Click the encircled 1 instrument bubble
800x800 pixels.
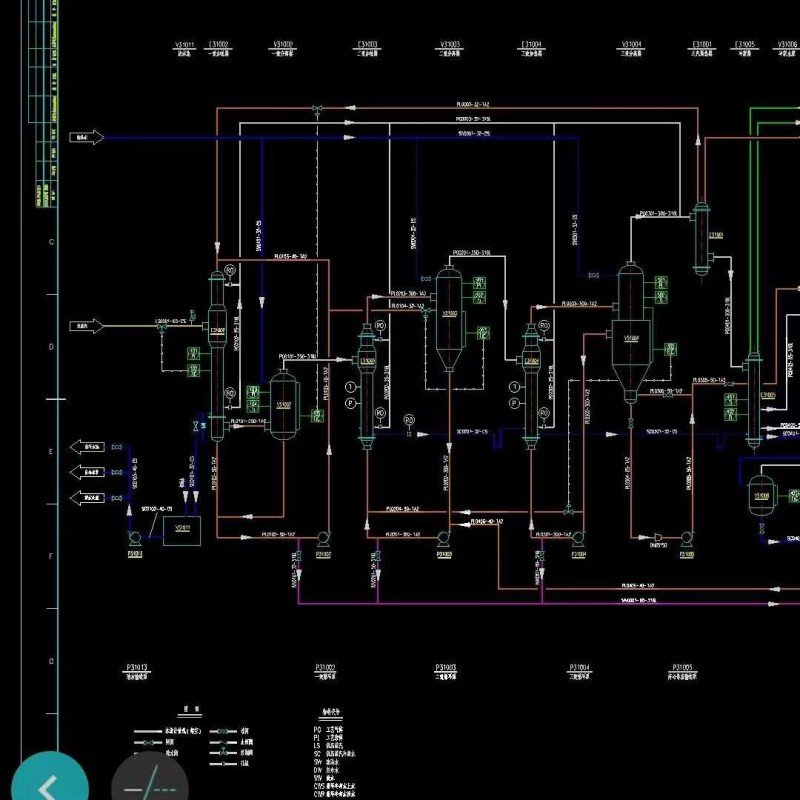pos(351,386)
